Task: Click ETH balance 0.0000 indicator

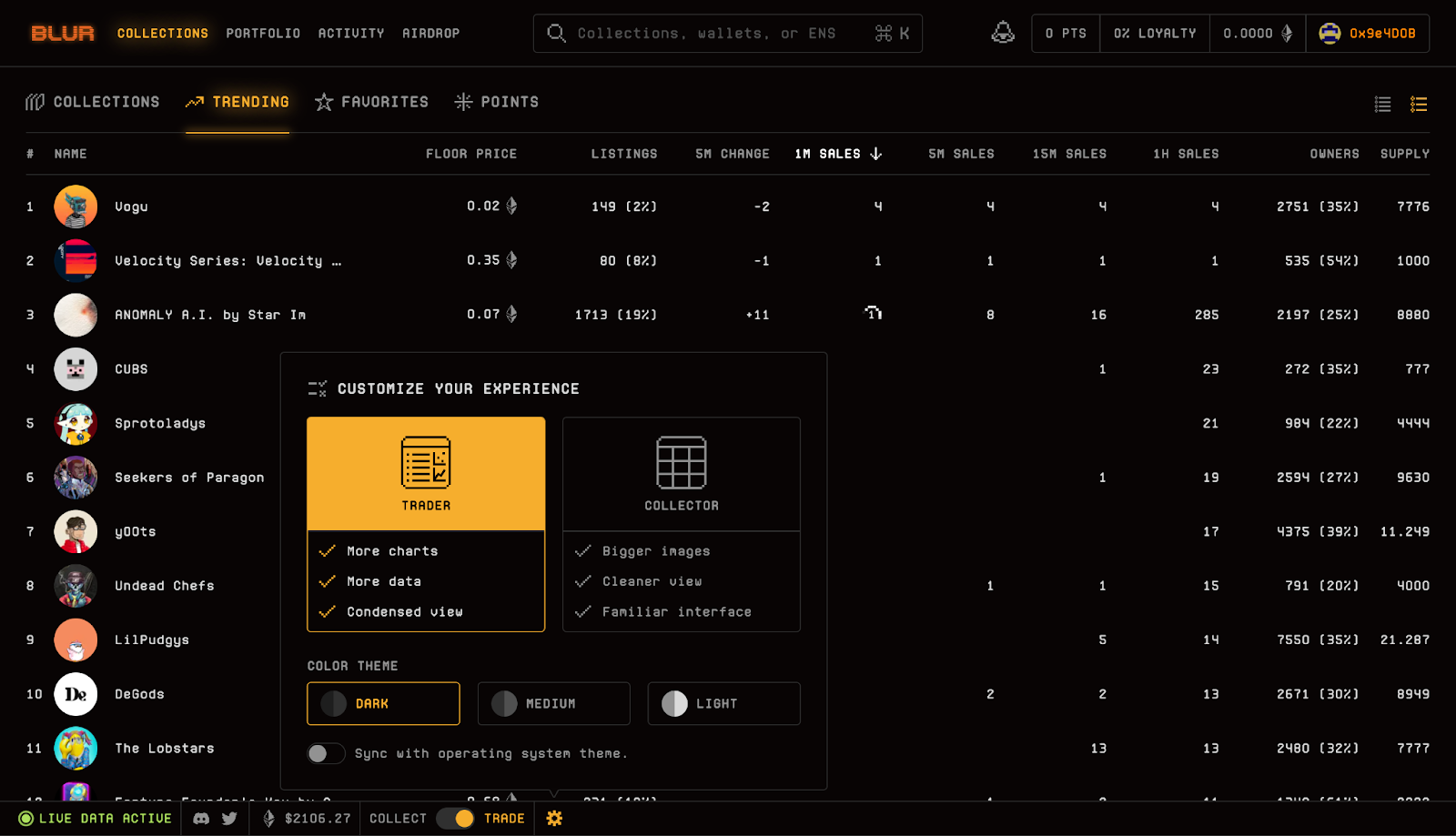Action: point(1258,34)
